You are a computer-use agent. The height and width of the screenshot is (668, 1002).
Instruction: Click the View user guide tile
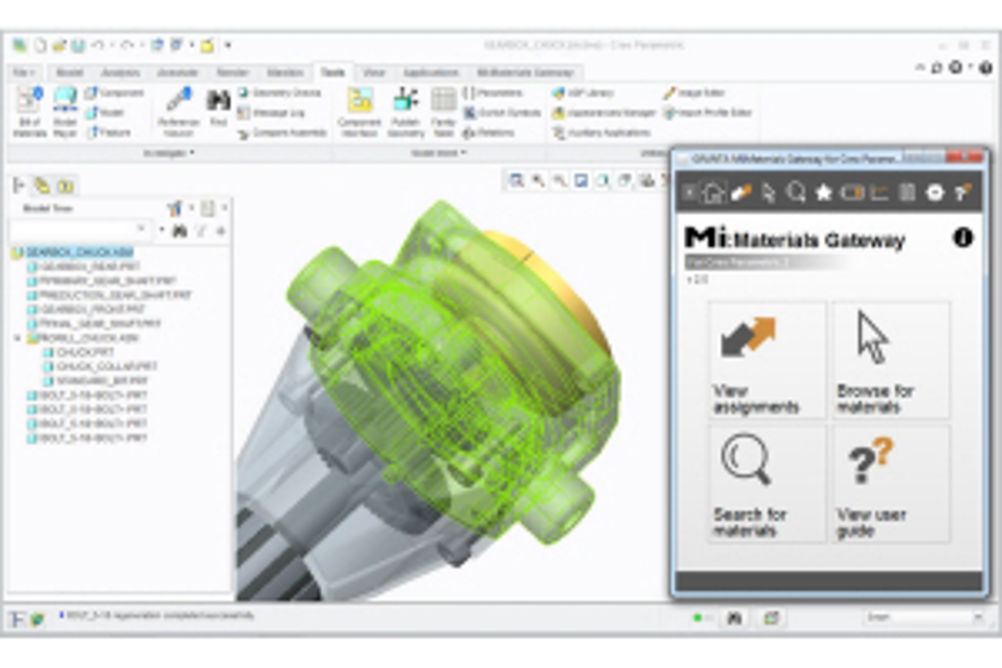click(891, 484)
